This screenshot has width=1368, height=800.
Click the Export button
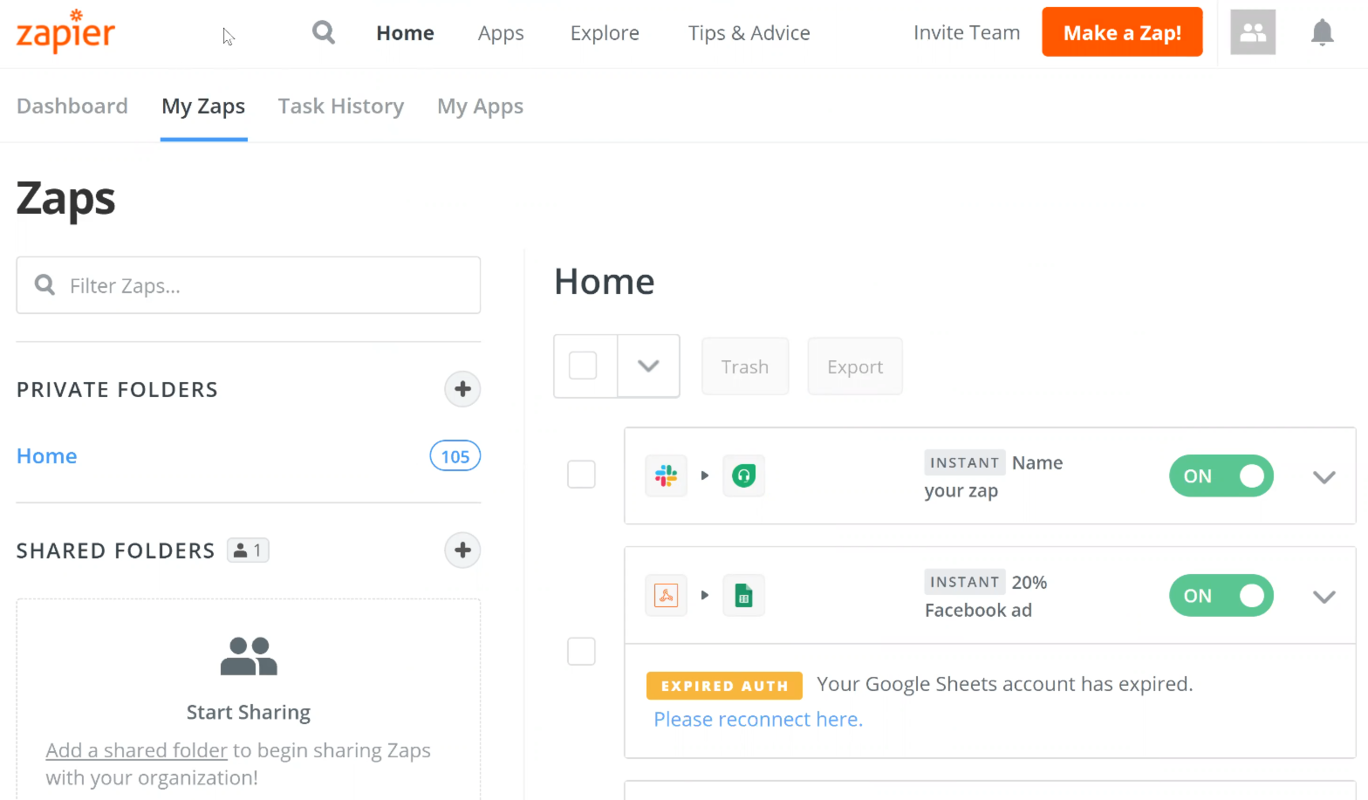click(855, 366)
